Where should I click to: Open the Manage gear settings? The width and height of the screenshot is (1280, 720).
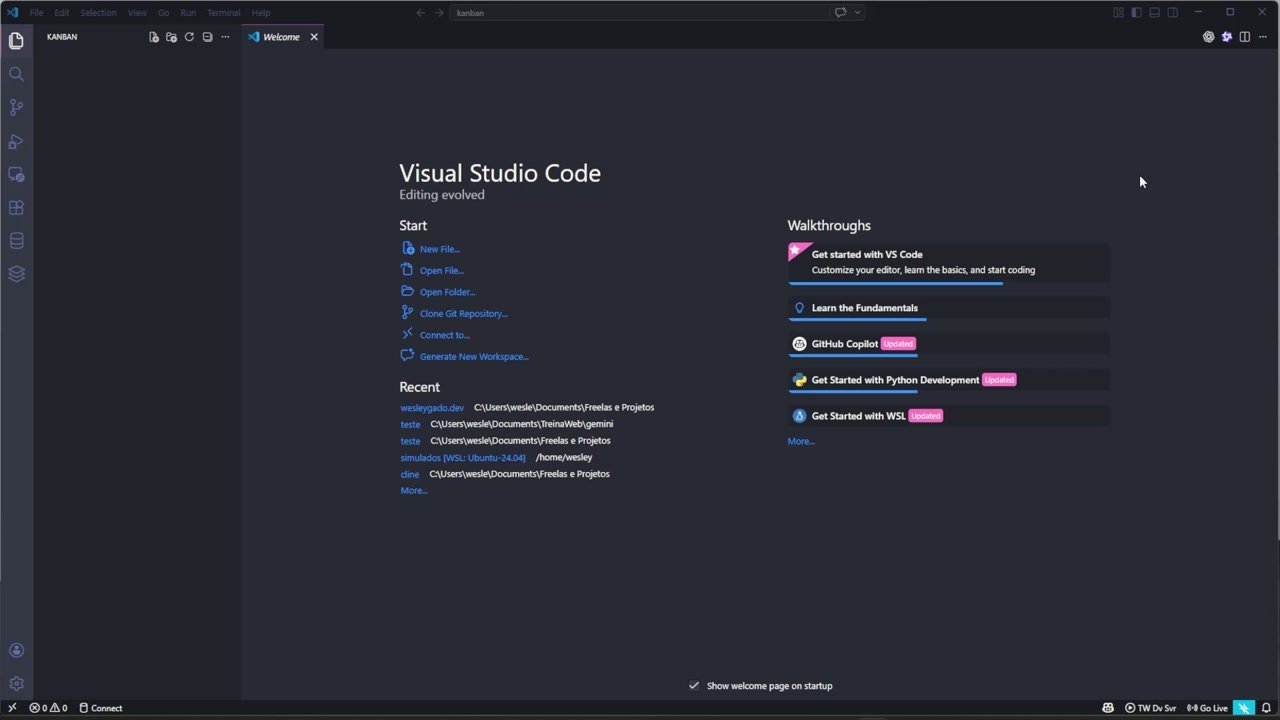point(16,684)
